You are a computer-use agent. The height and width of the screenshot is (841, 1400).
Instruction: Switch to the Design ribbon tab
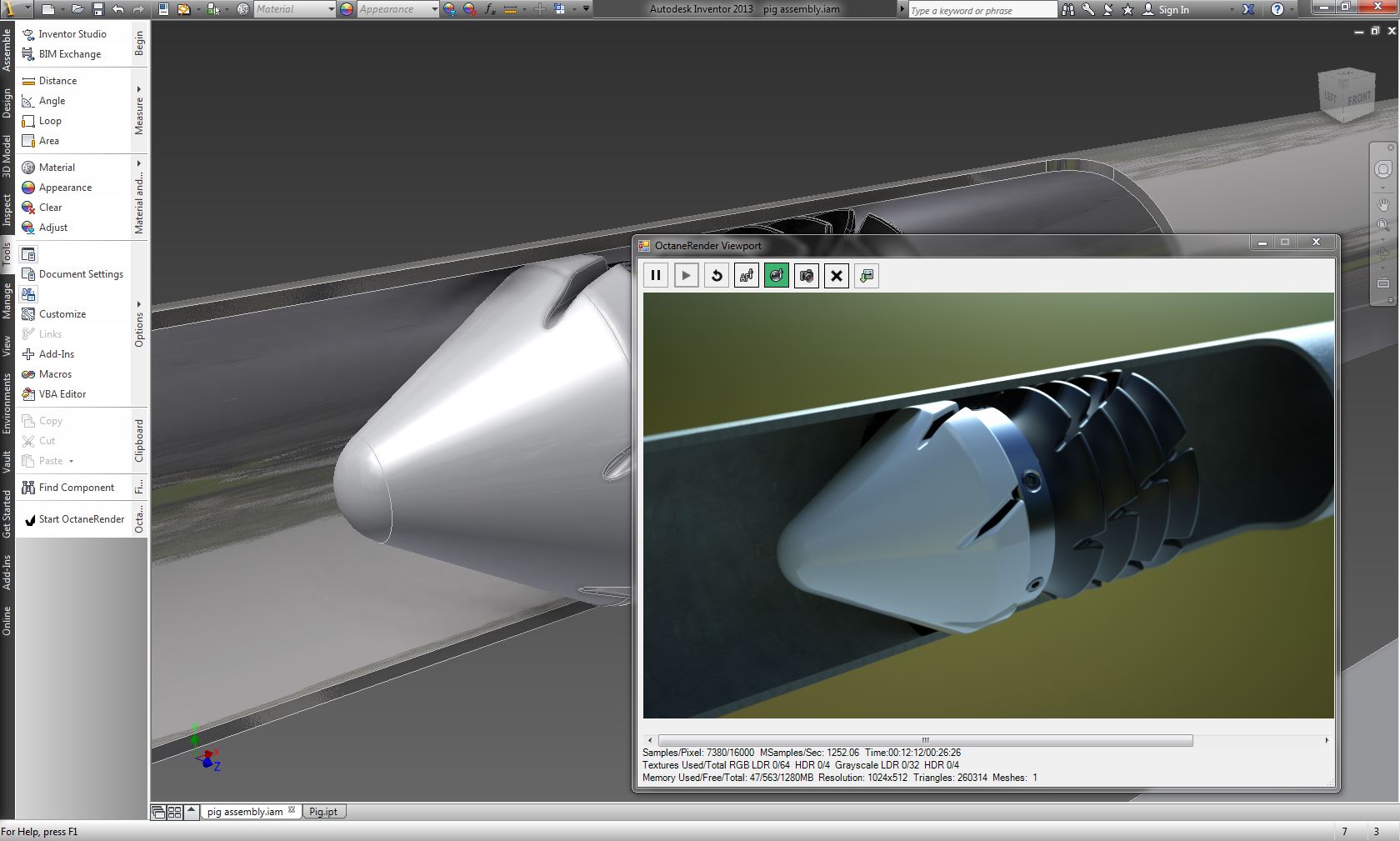tap(7, 104)
